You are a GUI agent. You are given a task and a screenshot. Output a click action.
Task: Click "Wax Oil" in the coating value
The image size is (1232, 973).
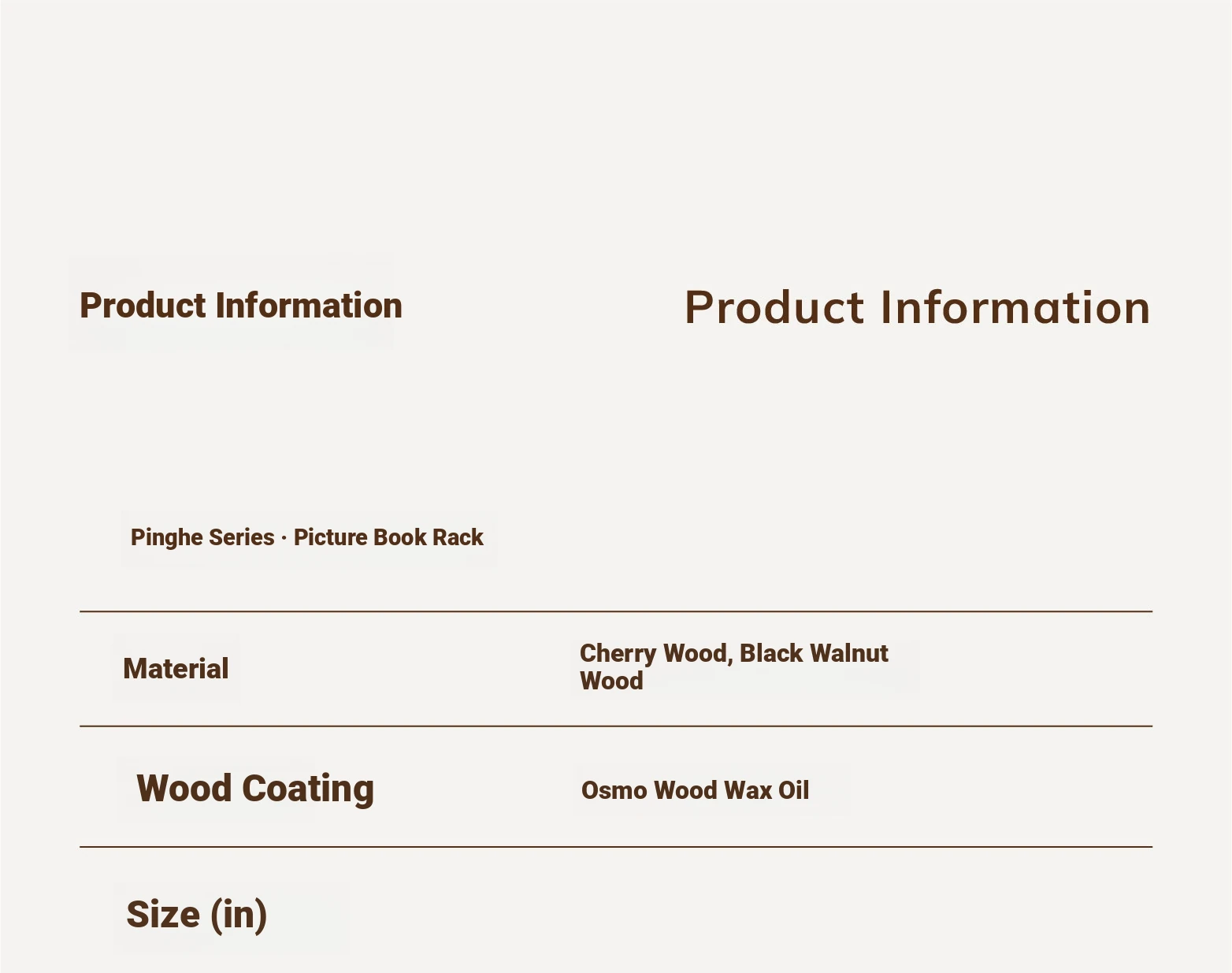766,790
